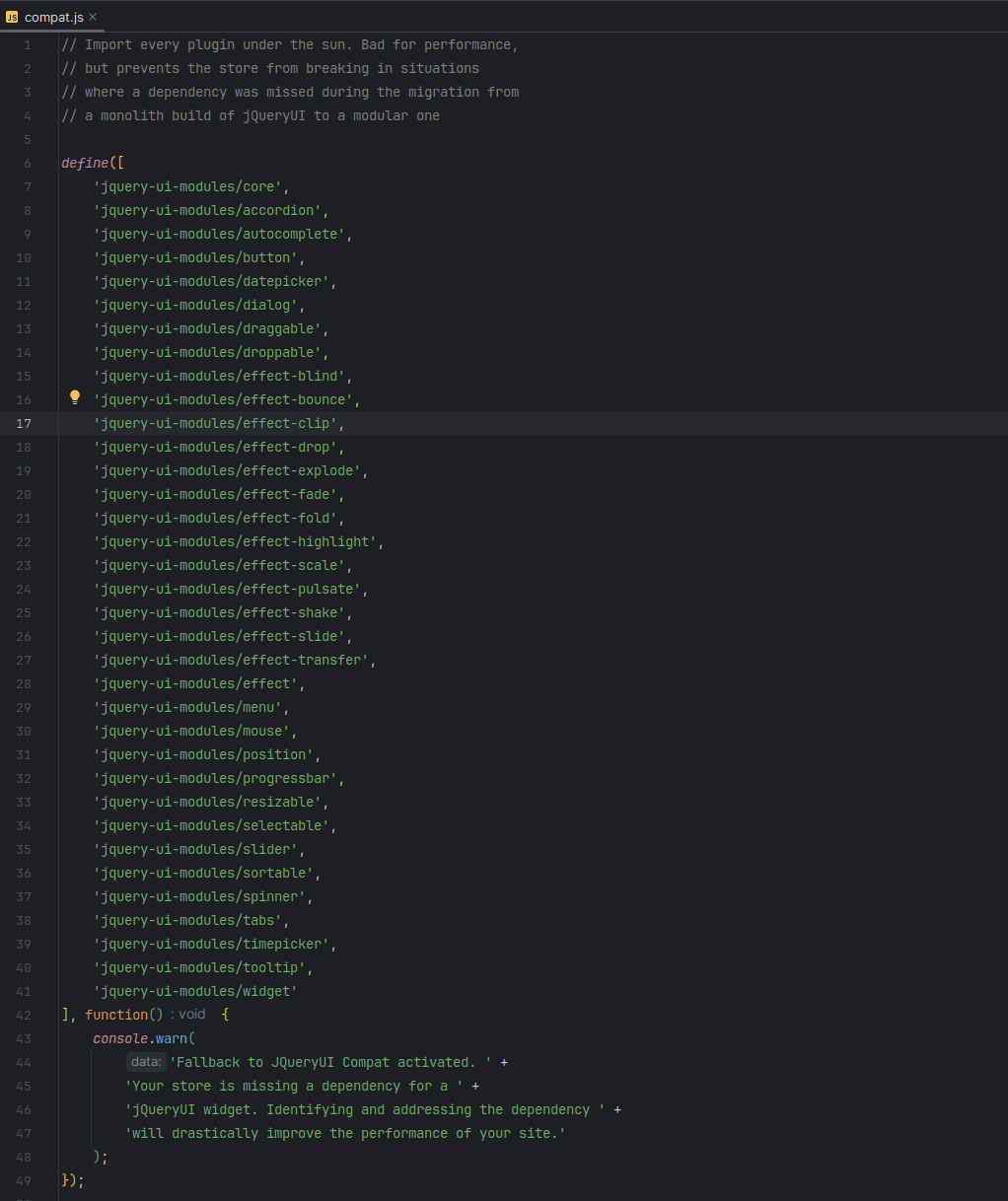Click the 'jquery-ui-modules/effect-explode' string
The width and height of the screenshot is (1008, 1201).
[229, 470]
